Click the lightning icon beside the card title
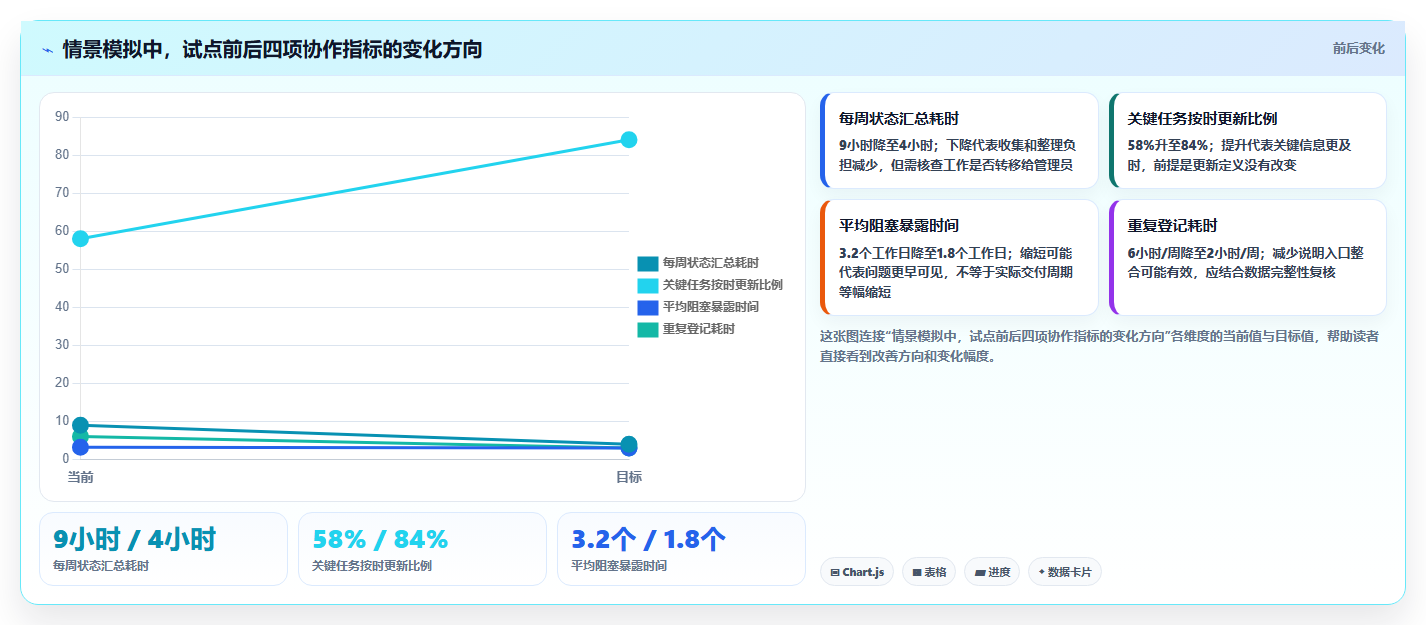This screenshot has height=625, width=1426. pos(47,49)
